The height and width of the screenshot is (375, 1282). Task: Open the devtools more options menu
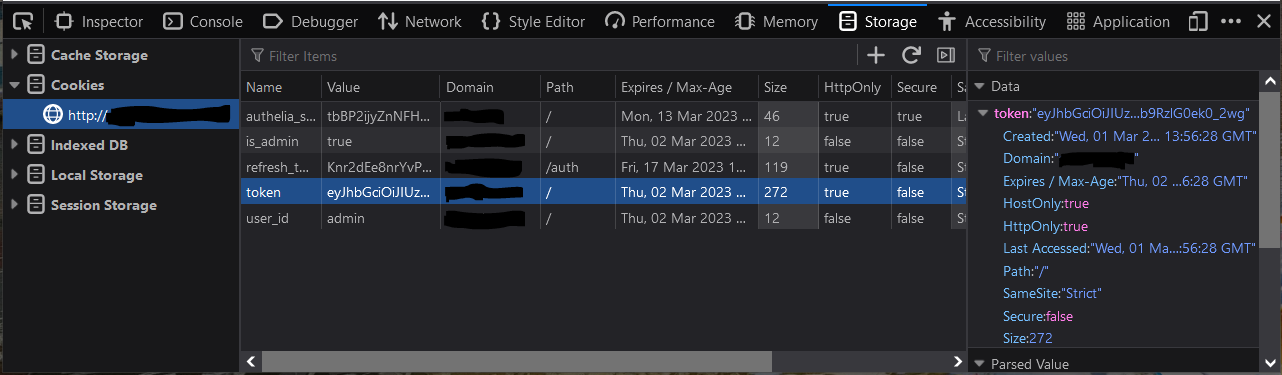coord(1232,21)
